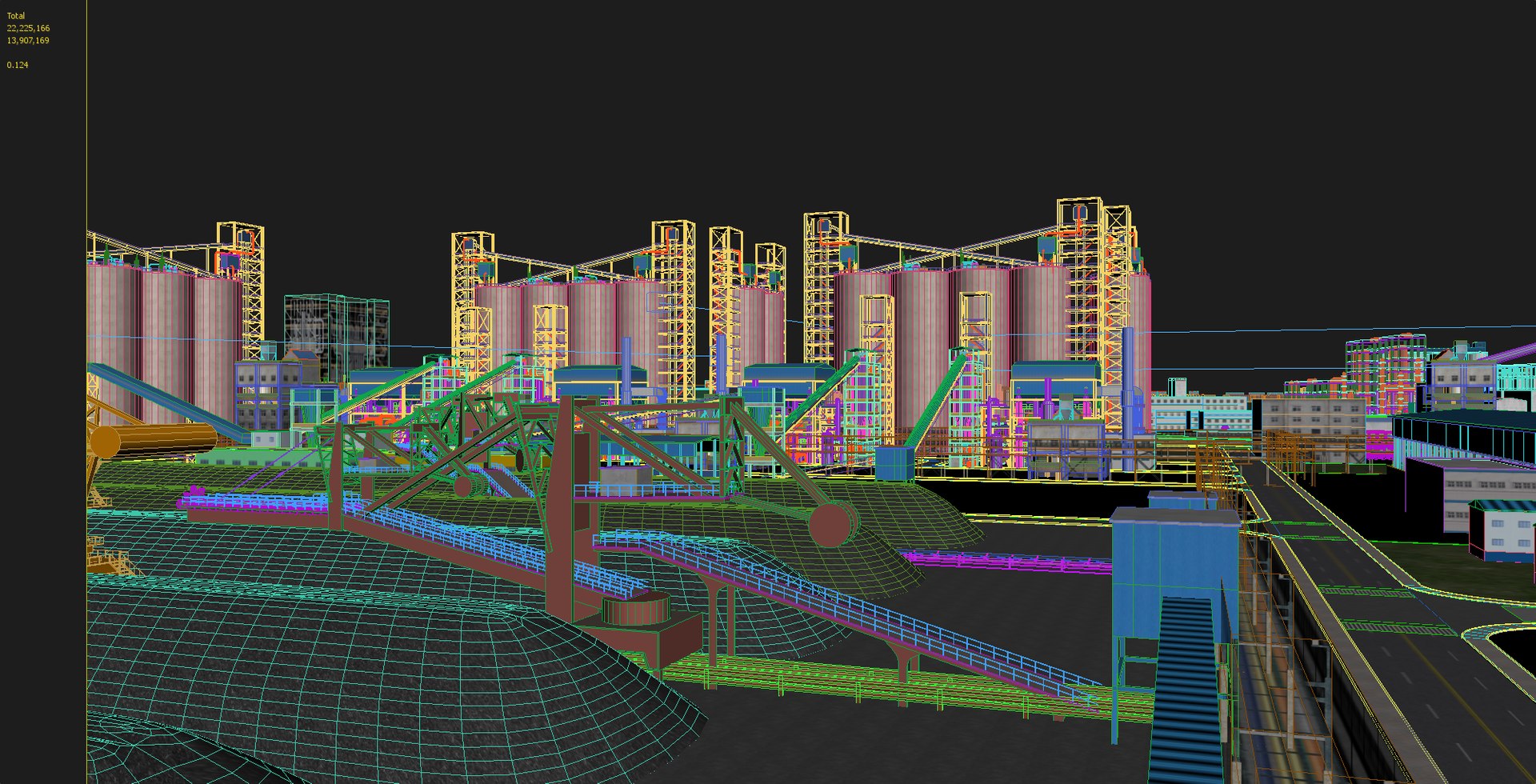
Task: Select the 13,907,169 vertex count value
Action: click(28, 40)
